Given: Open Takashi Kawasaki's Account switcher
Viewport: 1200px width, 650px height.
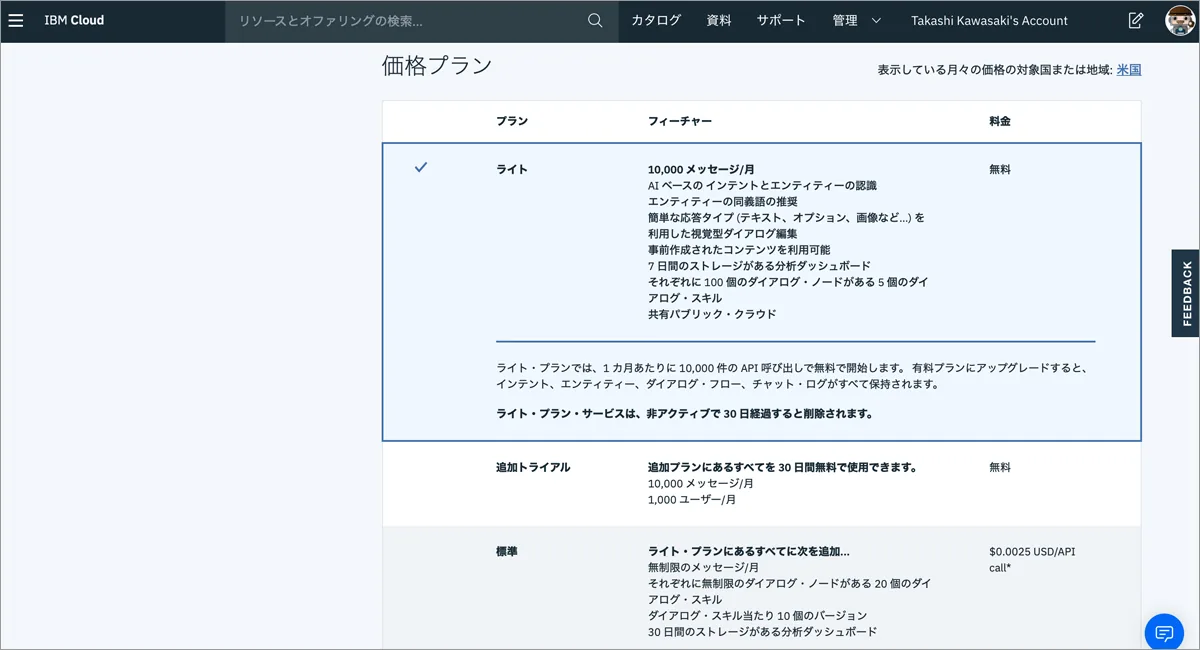Looking at the screenshot, I should pos(989,20).
